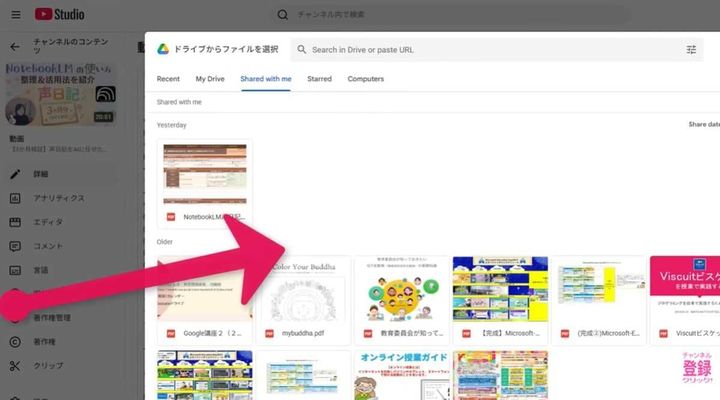Open the Editor clapperboard icon
This screenshot has width=720, height=400.
point(15,222)
